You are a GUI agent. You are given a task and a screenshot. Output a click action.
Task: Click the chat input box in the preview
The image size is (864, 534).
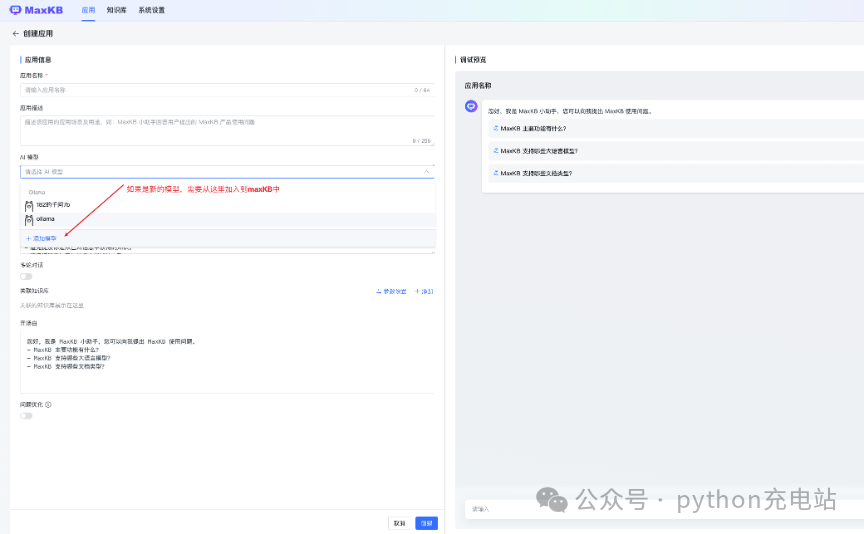click(x=664, y=509)
